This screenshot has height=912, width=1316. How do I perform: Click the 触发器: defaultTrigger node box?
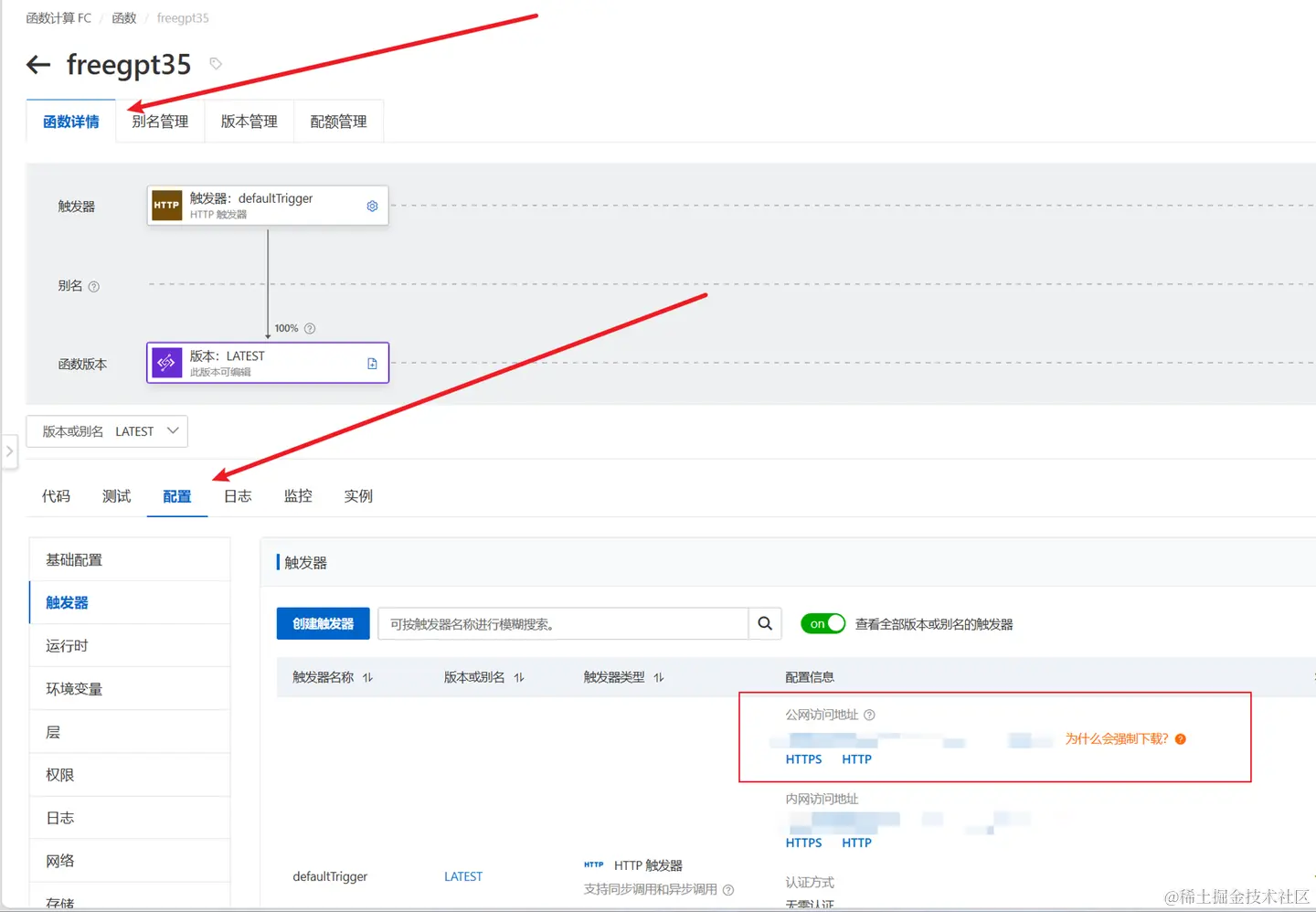[268, 206]
